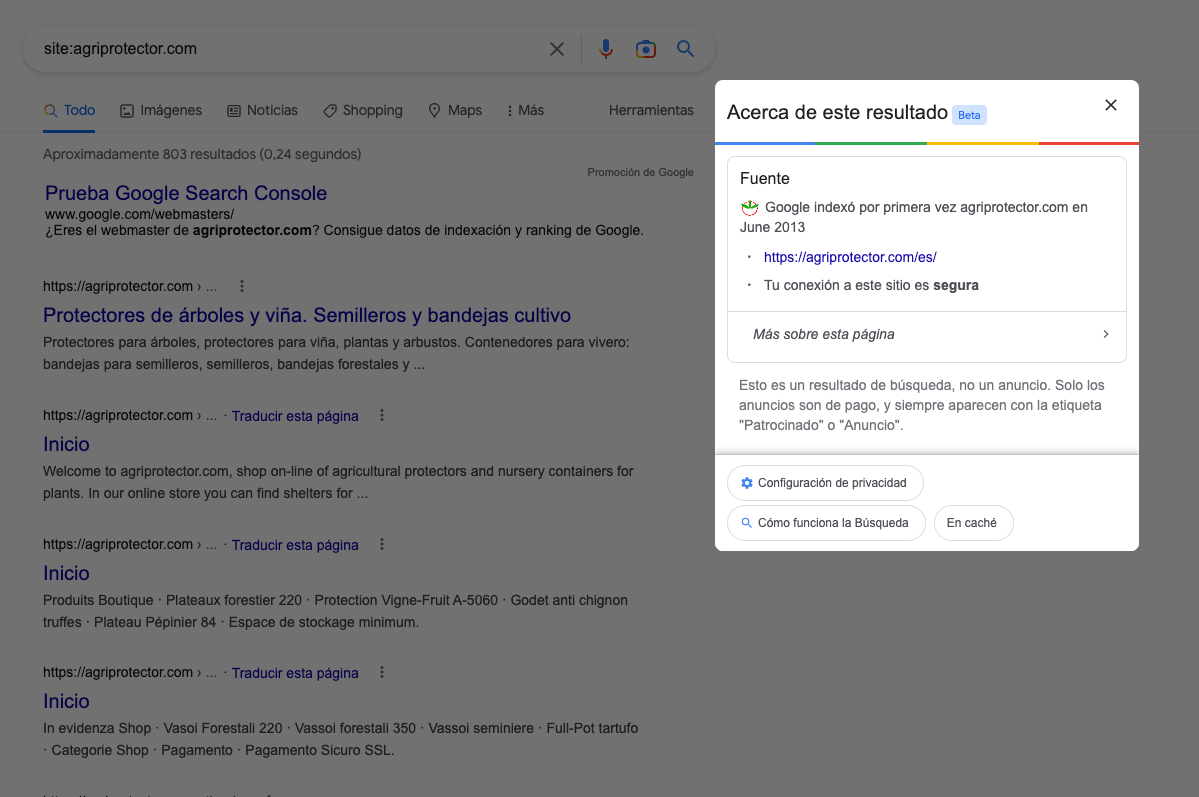This screenshot has height=797, width=1199.
Task: Translate the In evidenza Shop result page
Action: tap(295, 673)
